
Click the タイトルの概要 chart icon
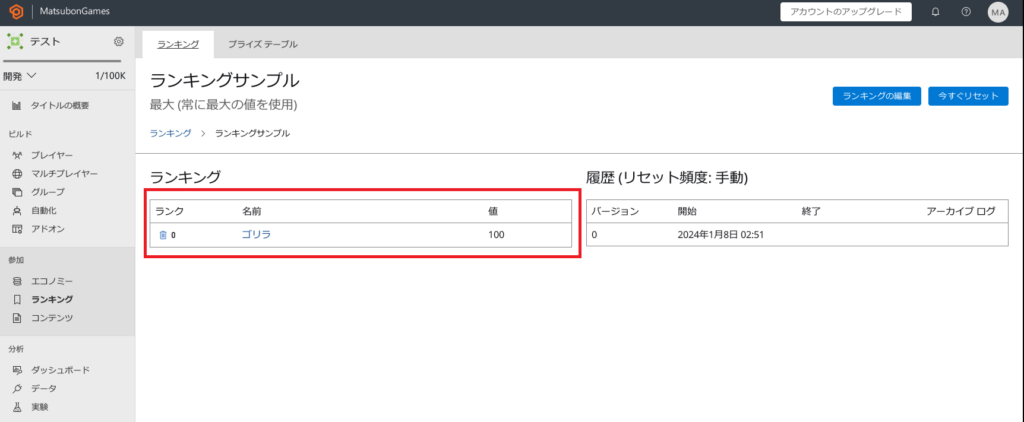[x=18, y=106]
